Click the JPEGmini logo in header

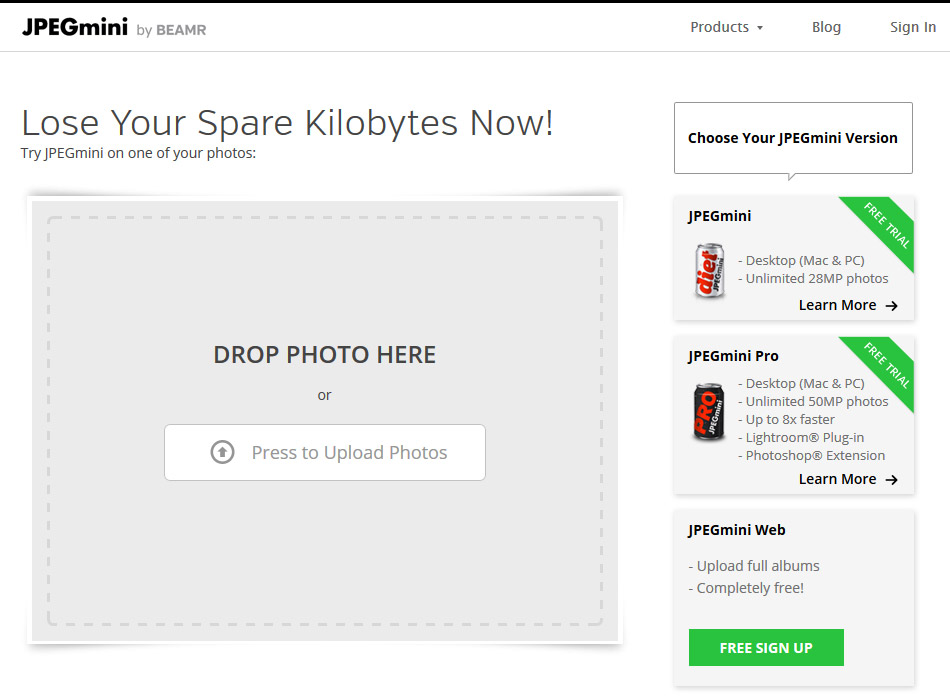[x=75, y=27]
